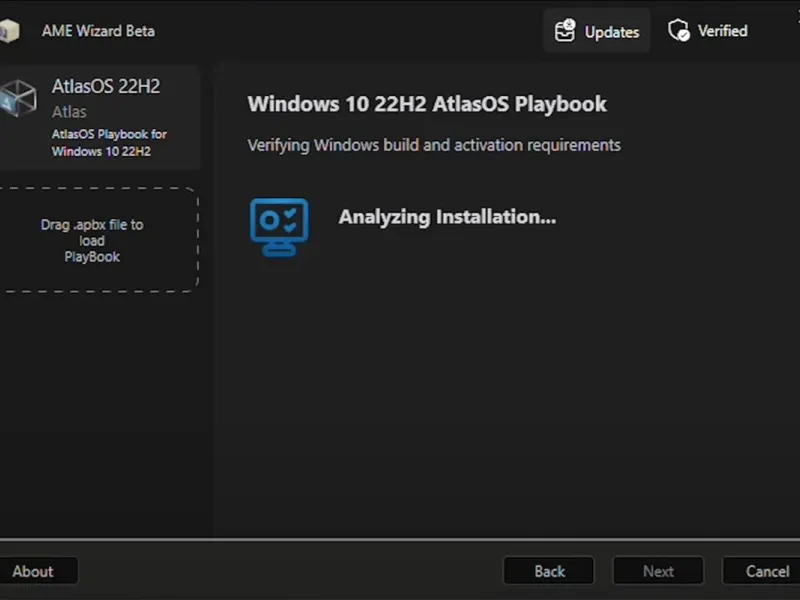This screenshot has height=600, width=800.
Task: Click the 'AtlasOS Playbook for Windows 10 22H2' description
Action: [109, 143]
